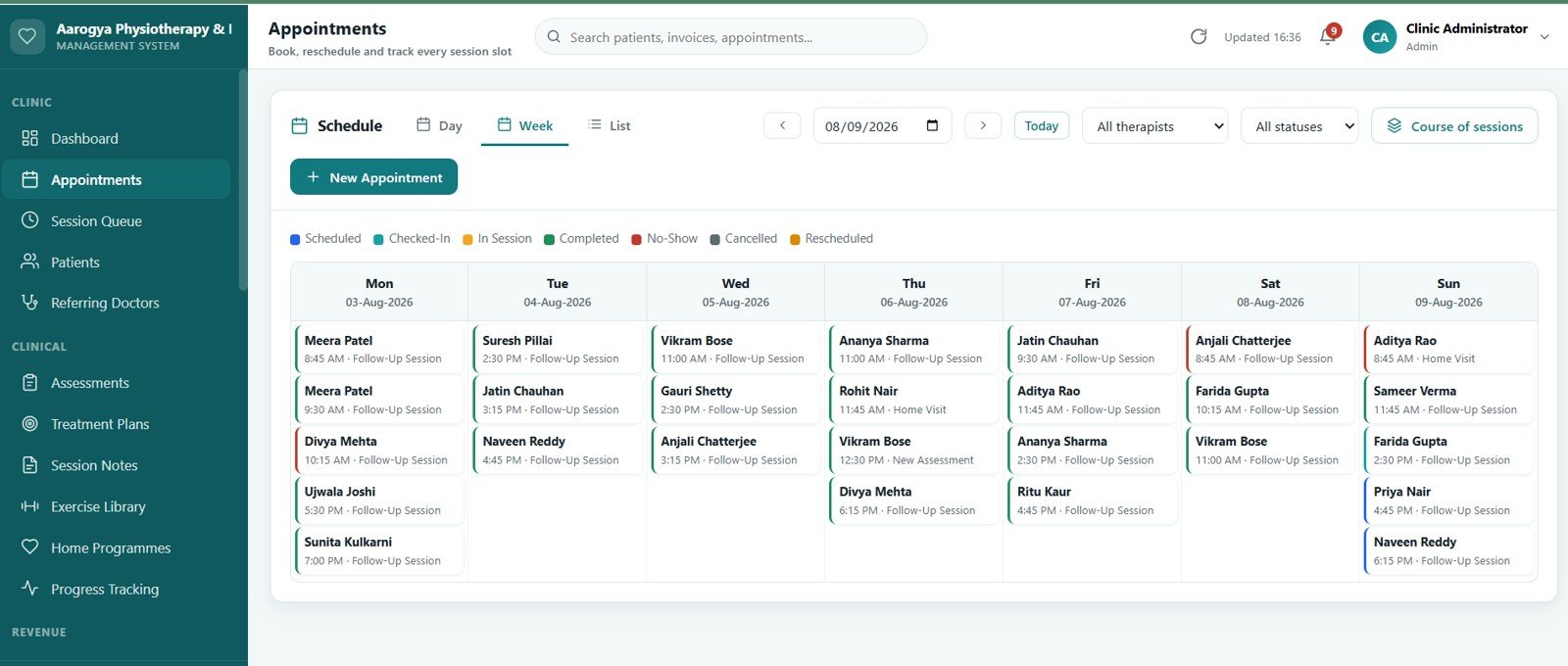The height and width of the screenshot is (666, 1568).
Task: Click the layers icon in Course of sessions
Action: point(1395,125)
